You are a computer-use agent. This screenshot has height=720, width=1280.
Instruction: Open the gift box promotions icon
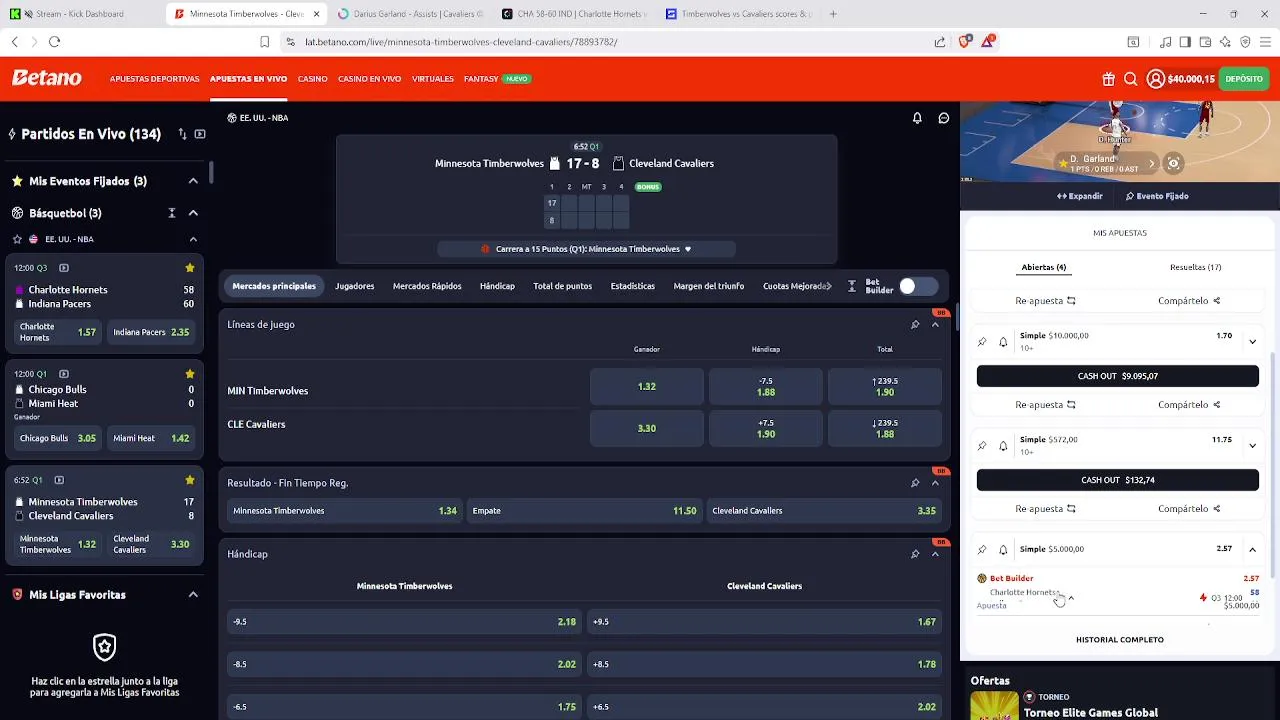coord(1109,79)
